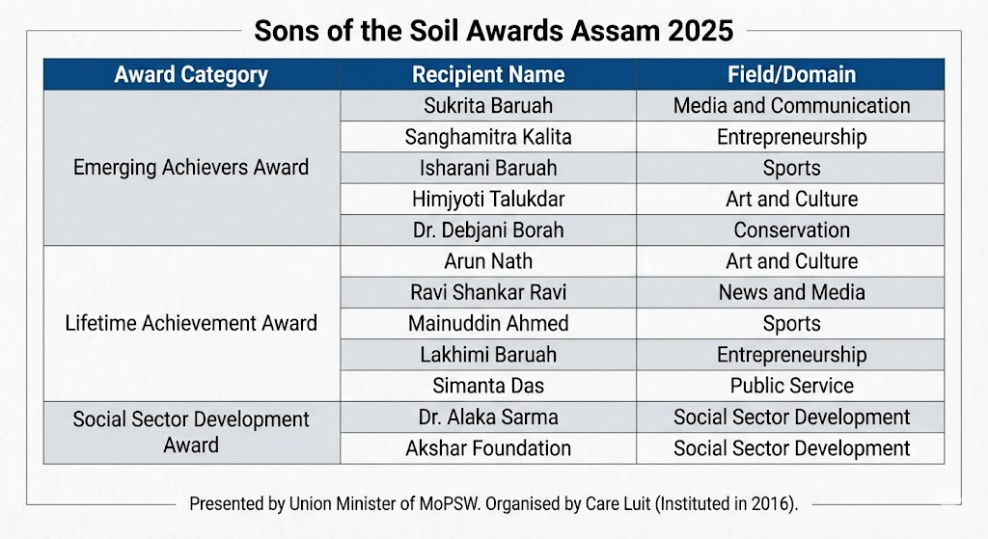Screen dimensions: 988x539
Task: Click on 'Mainuddin Ahmed' recipient cell
Action: (x=488, y=323)
